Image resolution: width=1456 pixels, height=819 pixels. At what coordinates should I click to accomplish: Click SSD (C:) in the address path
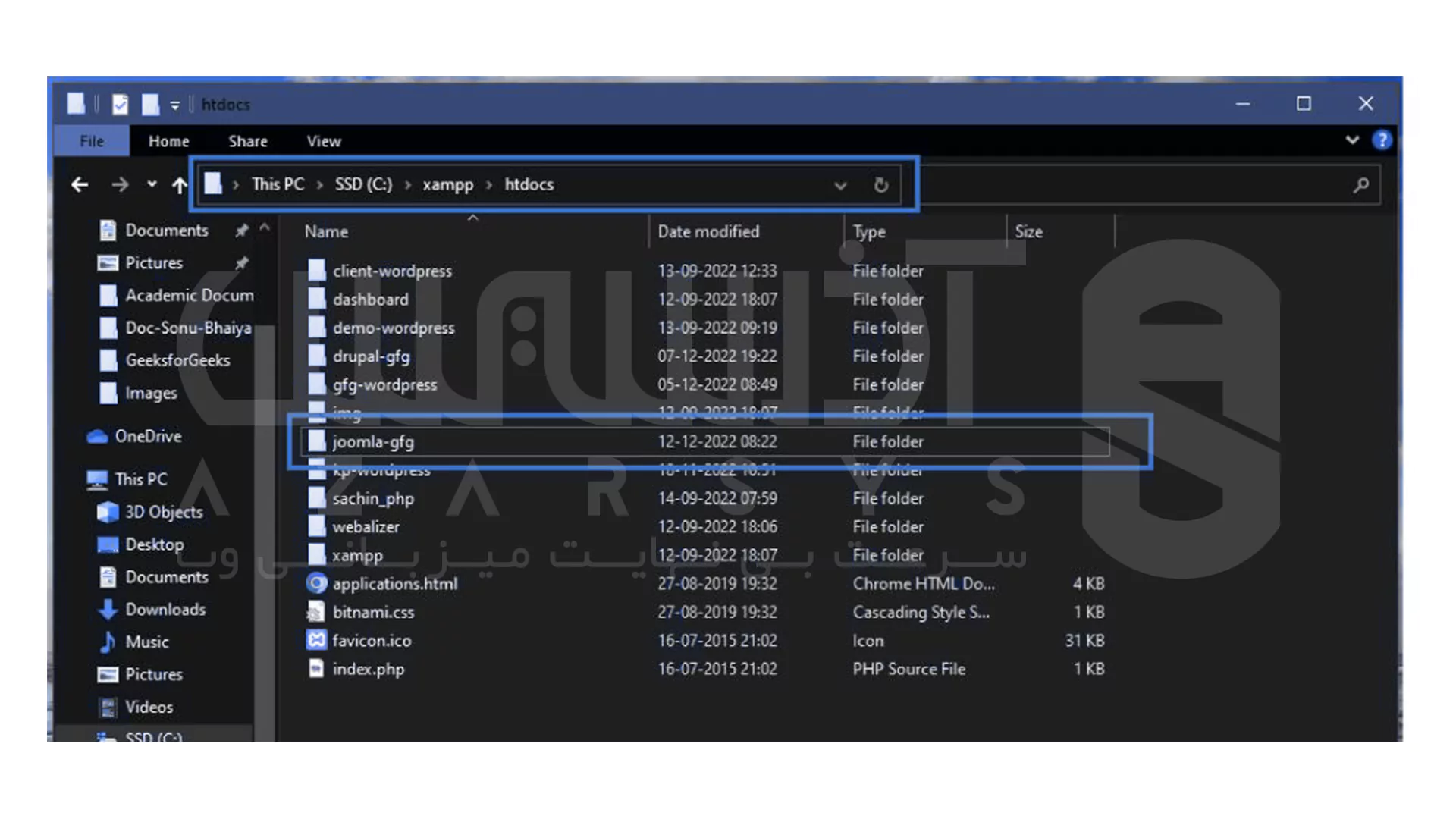[x=364, y=184]
